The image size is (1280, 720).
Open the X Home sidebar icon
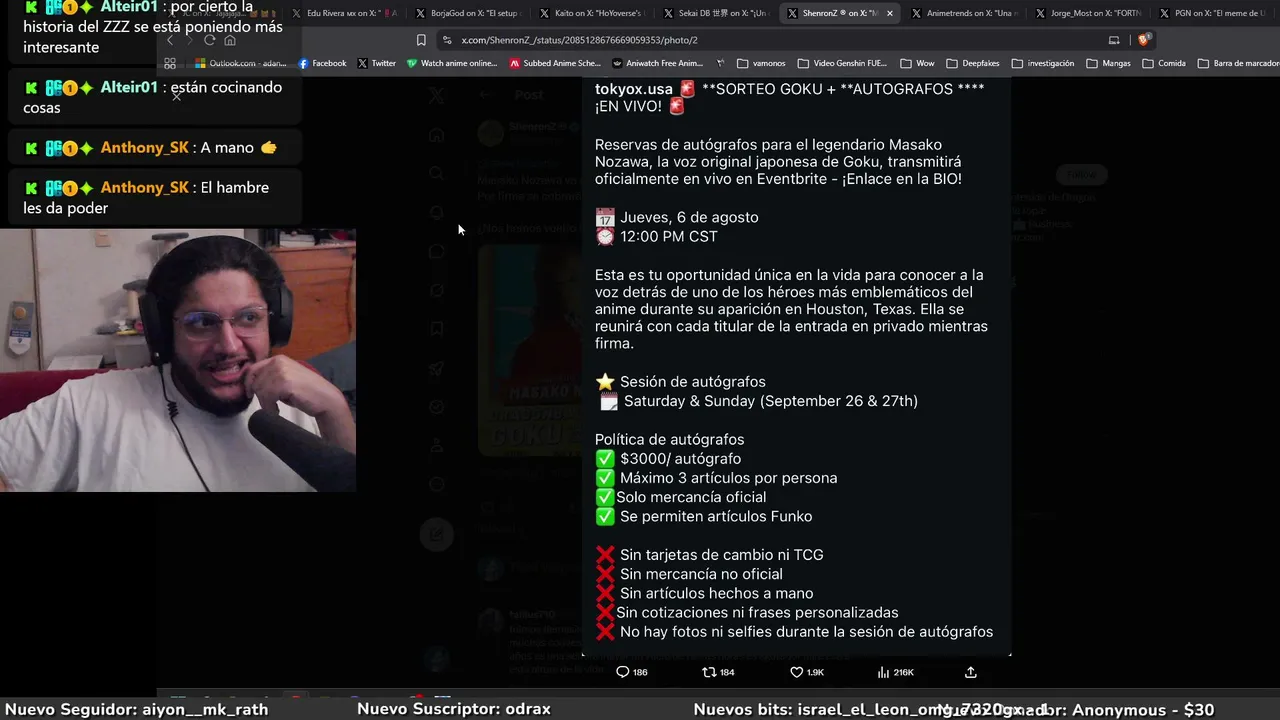(437, 135)
